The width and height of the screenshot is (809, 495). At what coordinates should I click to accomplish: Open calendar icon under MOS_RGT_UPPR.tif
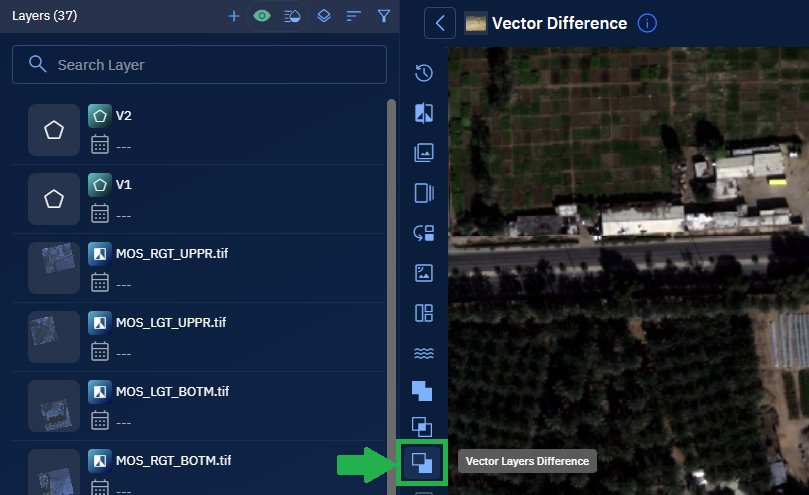(x=100, y=282)
